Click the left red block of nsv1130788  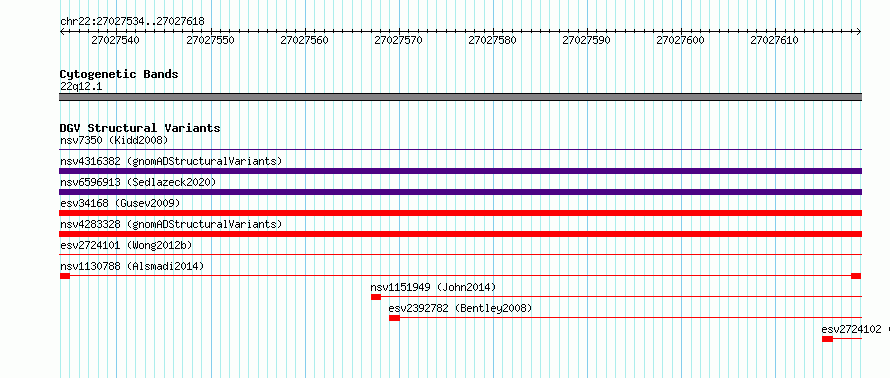(65, 276)
